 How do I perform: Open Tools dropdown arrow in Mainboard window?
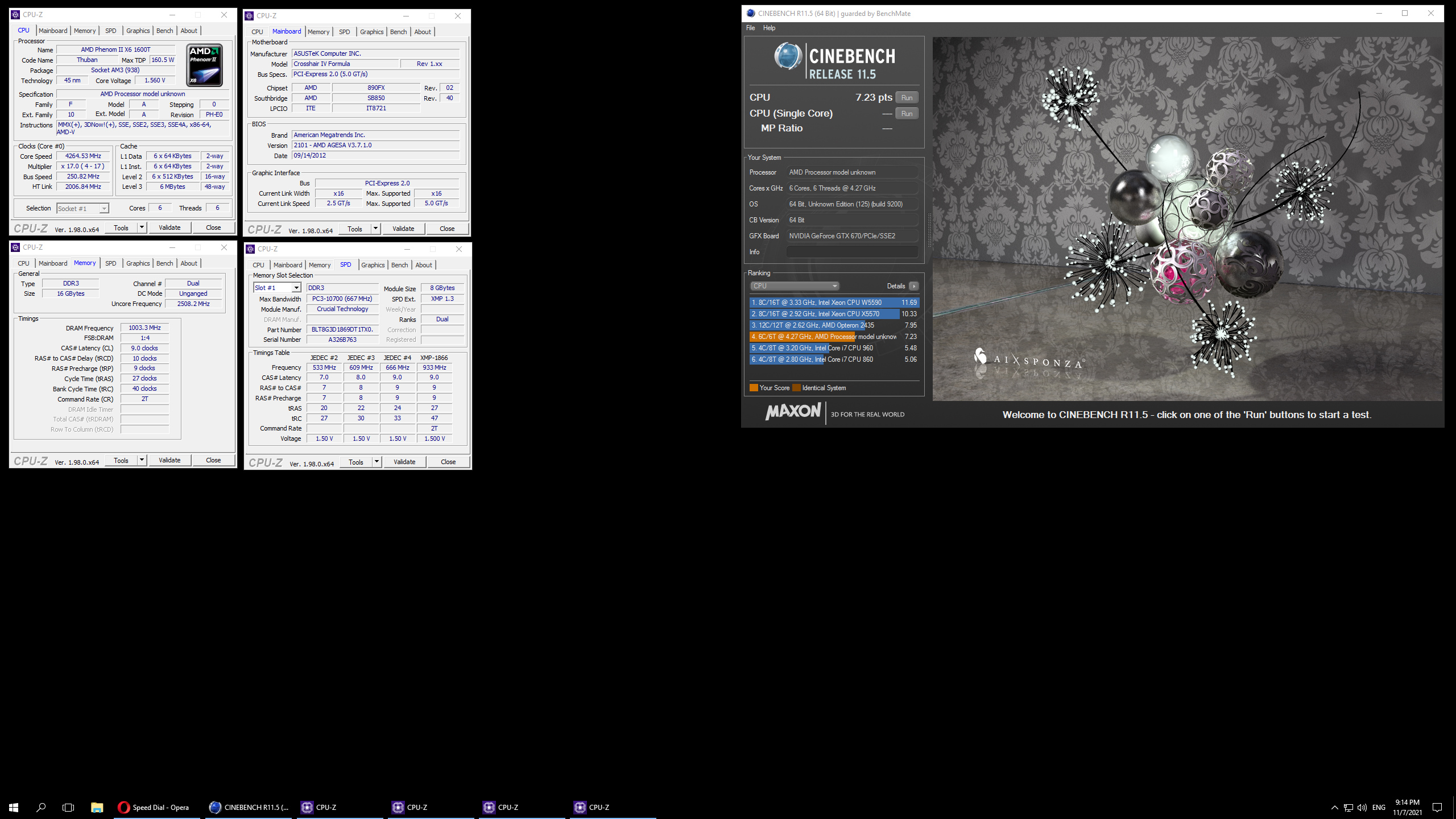click(x=375, y=229)
